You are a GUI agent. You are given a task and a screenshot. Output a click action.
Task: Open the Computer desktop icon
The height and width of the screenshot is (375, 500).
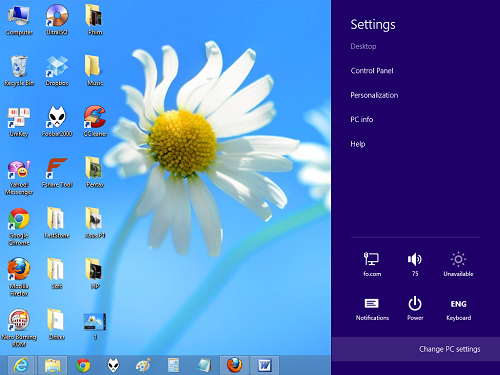19,20
